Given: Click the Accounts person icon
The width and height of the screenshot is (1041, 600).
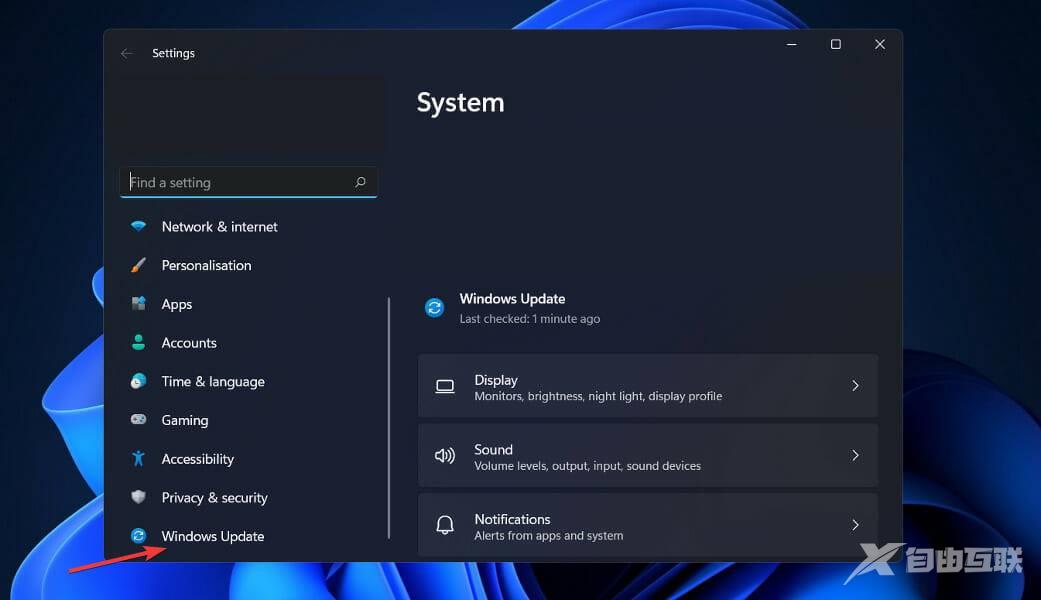Looking at the screenshot, I should tap(139, 343).
